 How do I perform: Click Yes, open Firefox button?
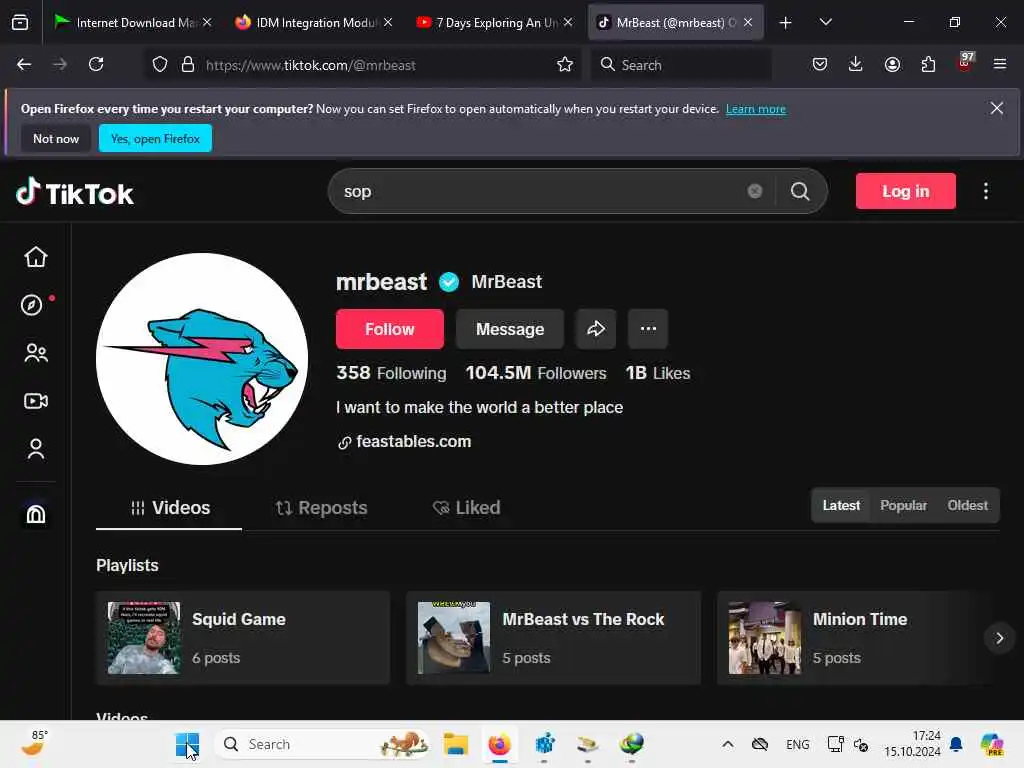(155, 138)
